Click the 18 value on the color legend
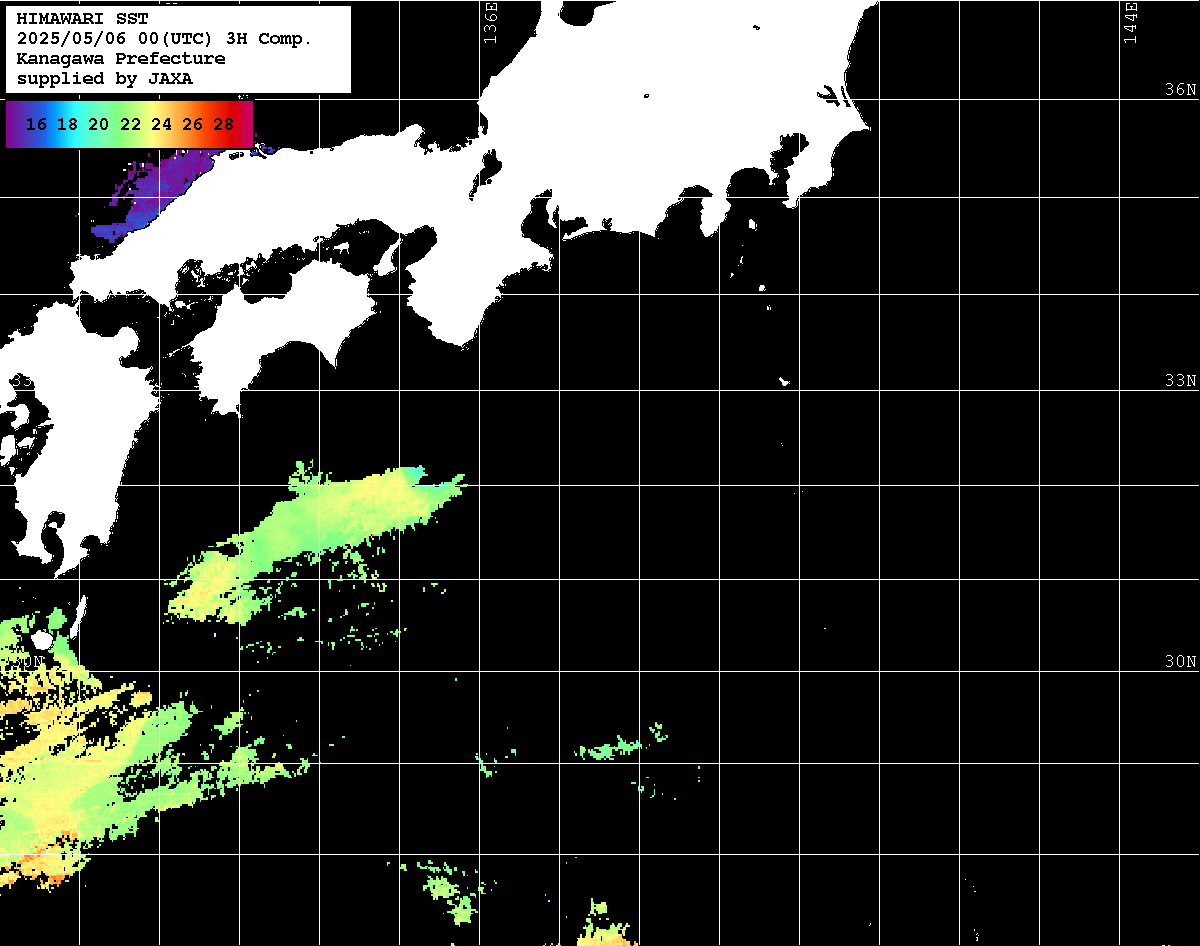Viewport: 1200px width, 946px height. click(x=67, y=125)
